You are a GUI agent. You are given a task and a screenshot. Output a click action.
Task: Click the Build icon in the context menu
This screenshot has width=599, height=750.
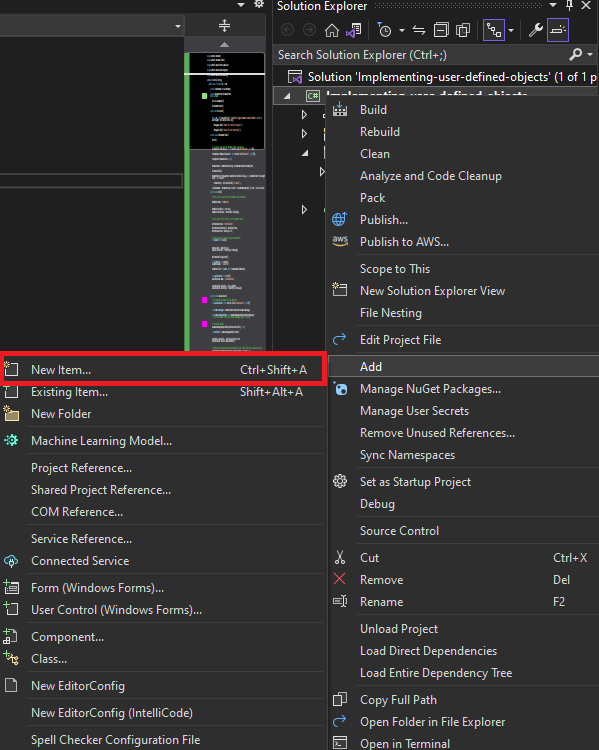tap(340, 110)
